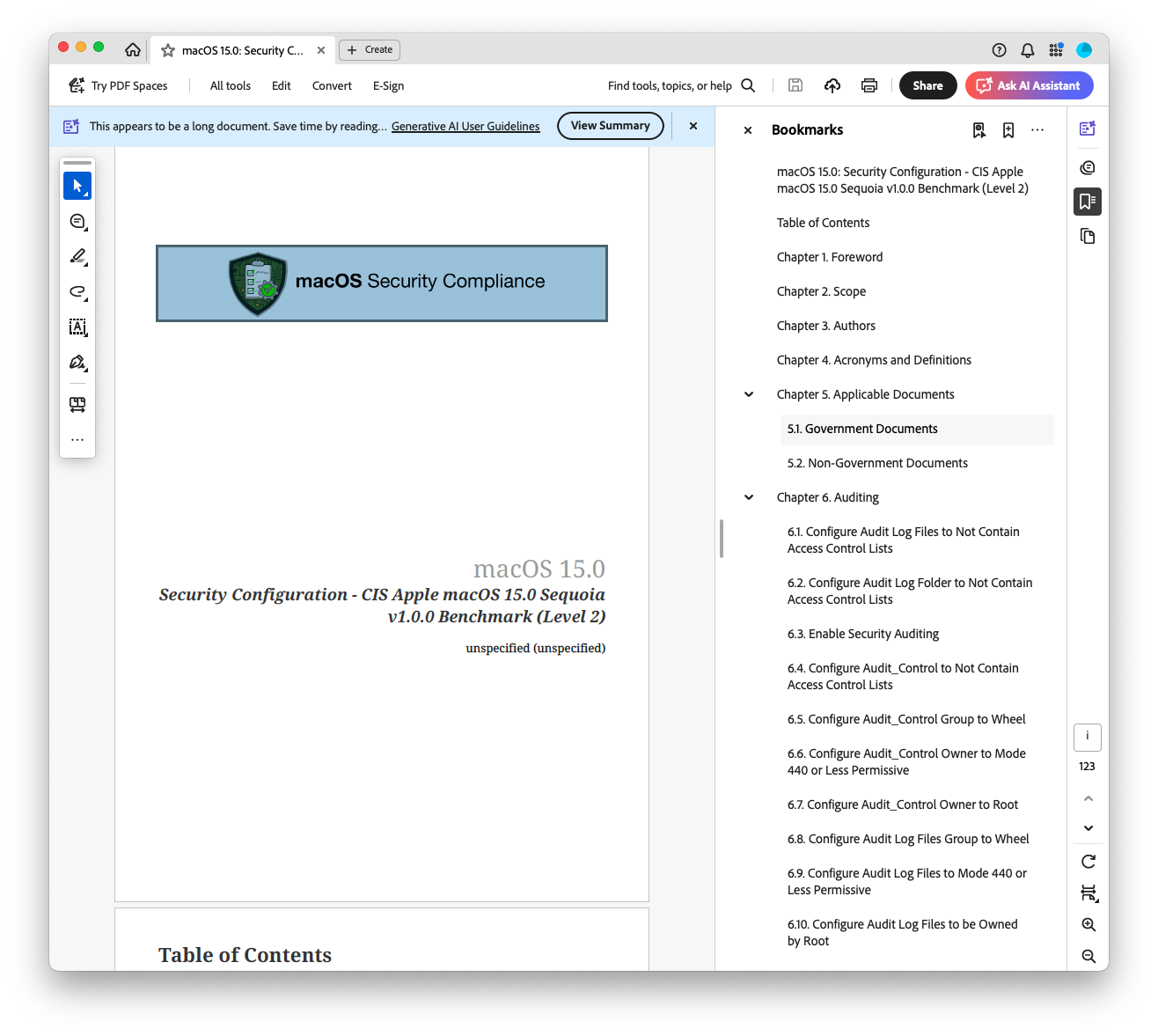Viewport: 1158px width, 1036px height.
Task: Open the Pages thumbnails panel icon
Action: (1088, 236)
